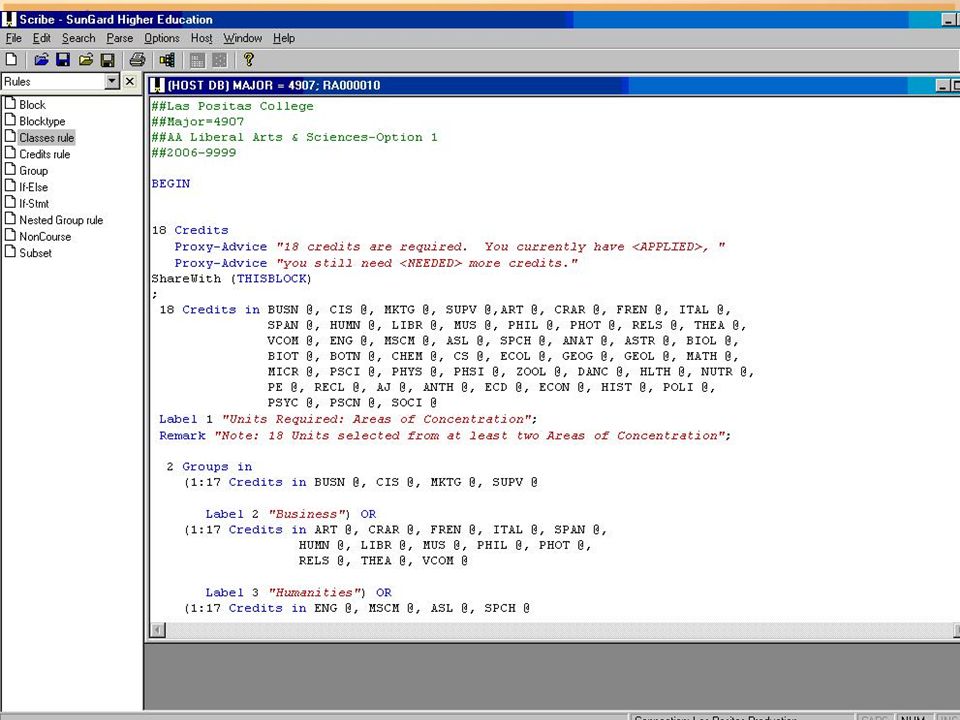Open the Options menu

click(162, 38)
